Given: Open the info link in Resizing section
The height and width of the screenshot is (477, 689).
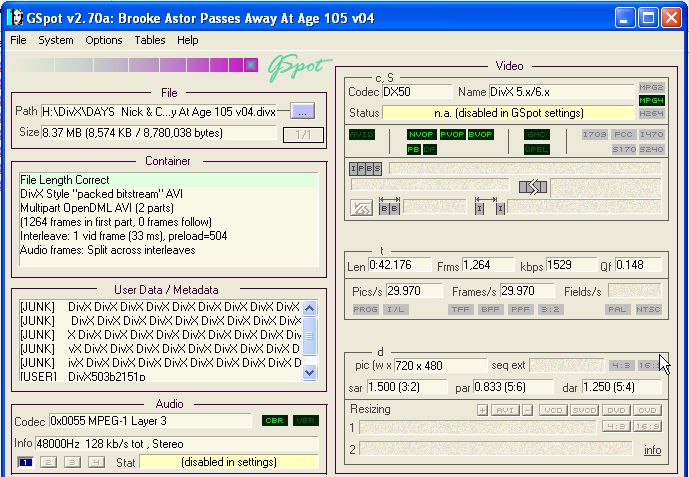Looking at the screenshot, I should coord(653,450).
